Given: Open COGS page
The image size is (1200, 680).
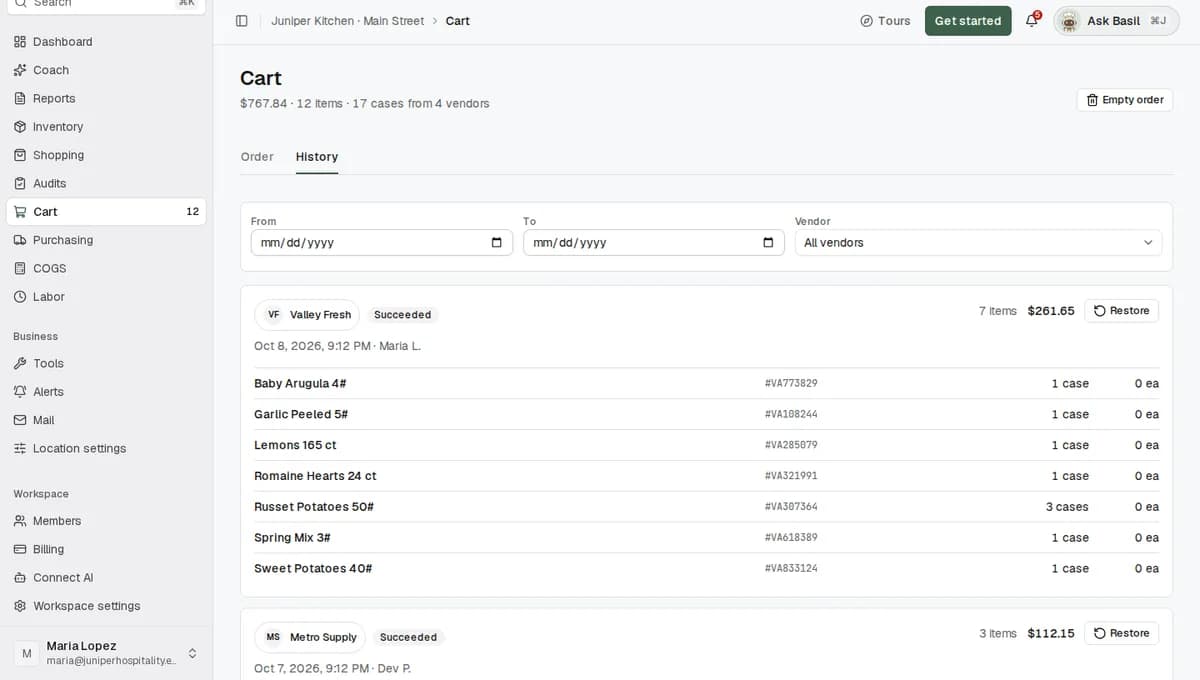Looking at the screenshot, I should (x=106, y=268).
